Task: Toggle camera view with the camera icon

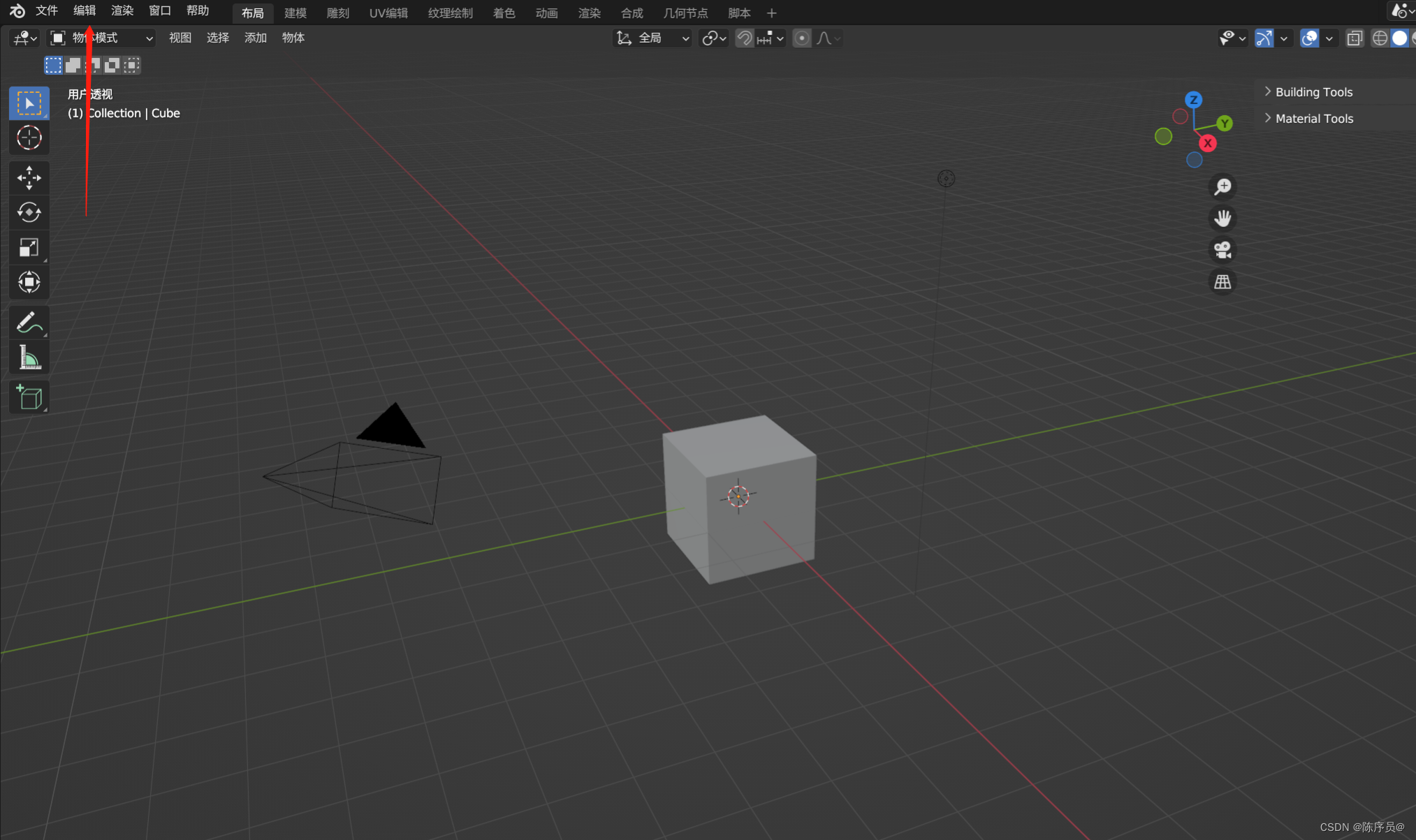Action: [1222, 250]
